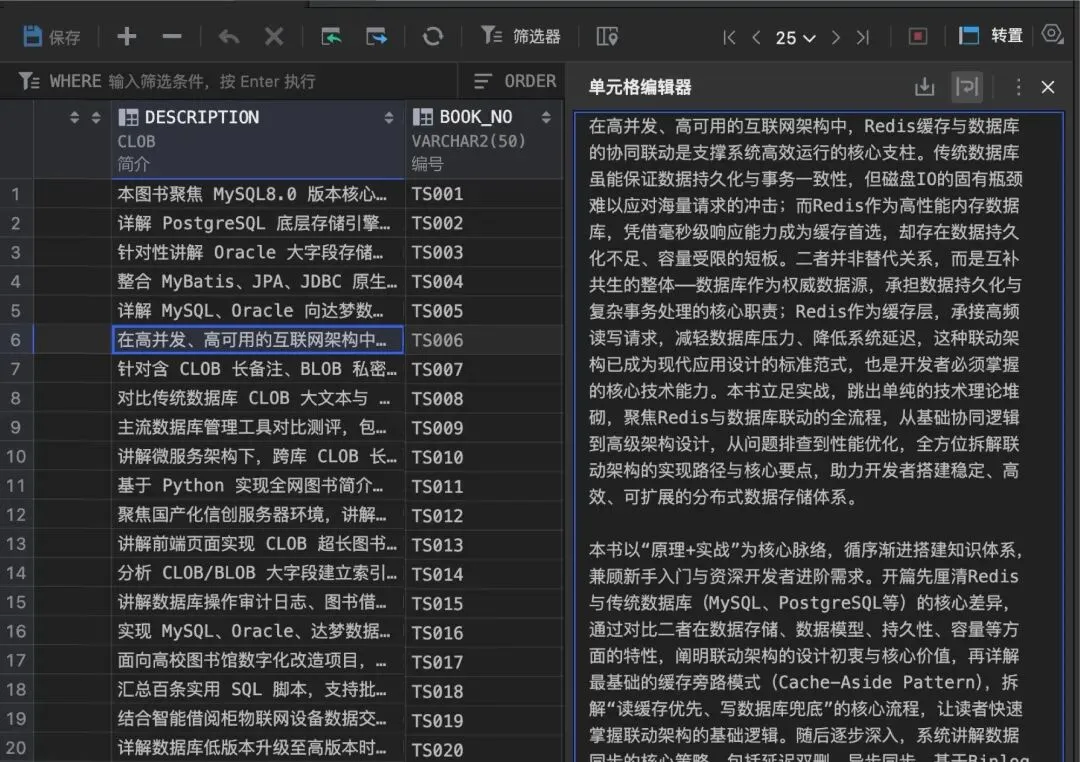Screen dimensions: 1080x762
Task: Click the import data icon
Action: click(x=331, y=36)
